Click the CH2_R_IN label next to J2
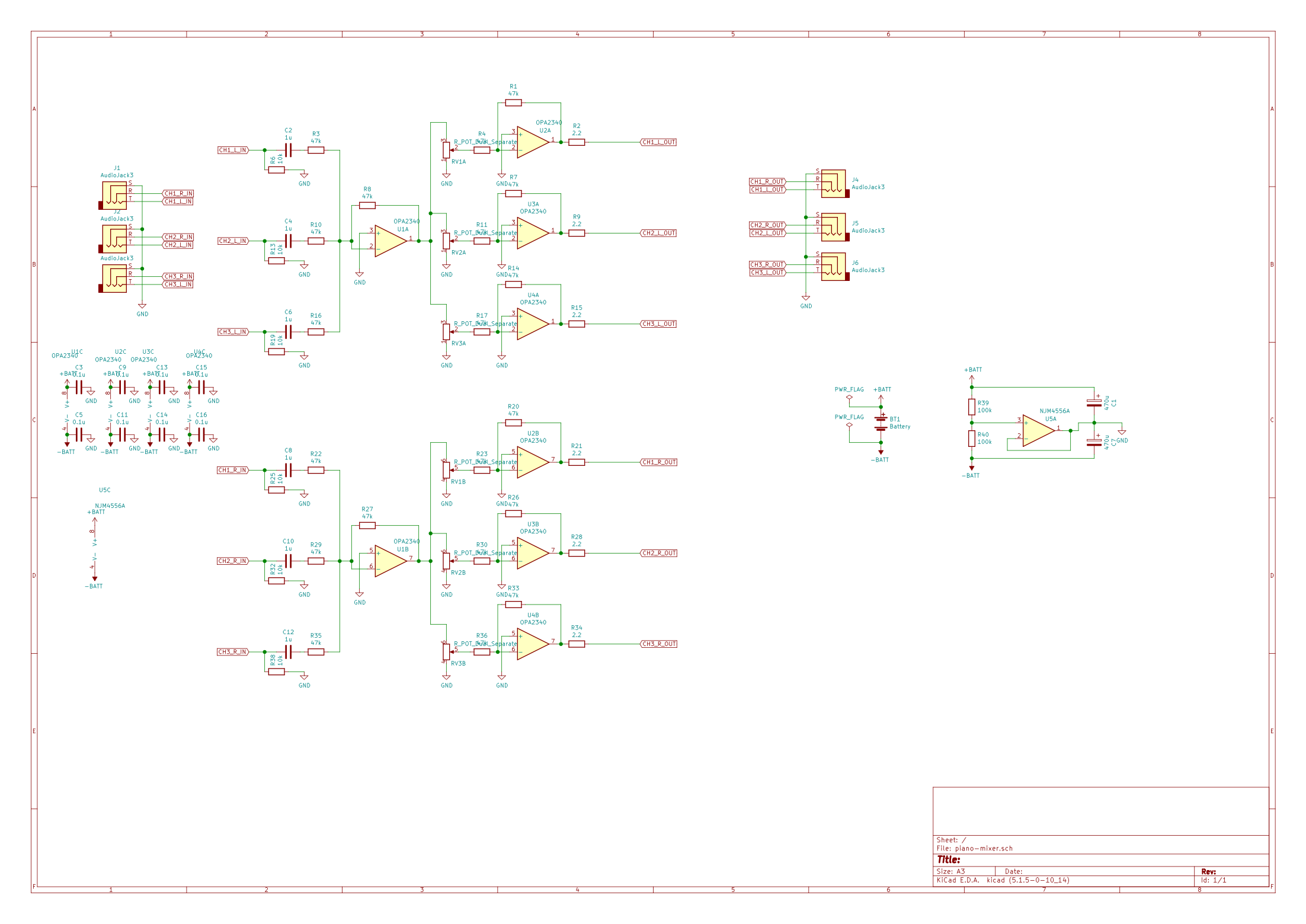 pyautogui.click(x=178, y=237)
